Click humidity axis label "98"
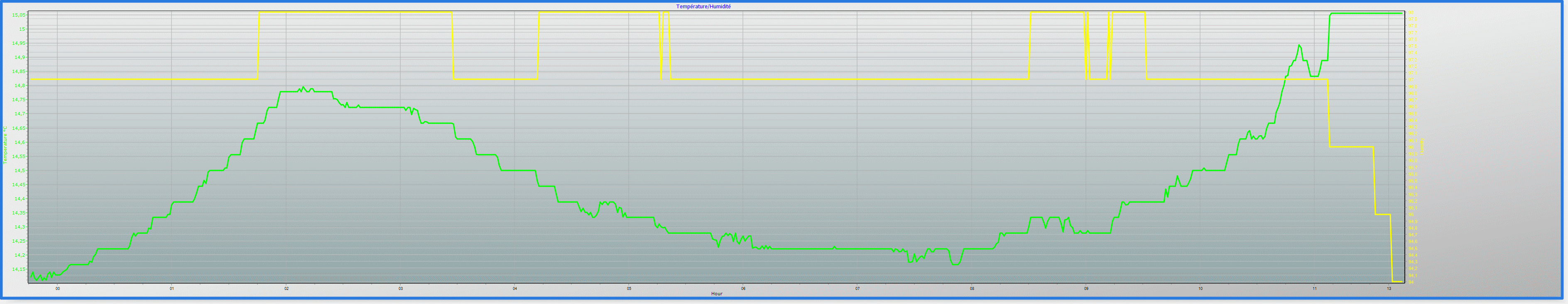This screenshot has height=304, width=1568. click(x=1411, y=12)
